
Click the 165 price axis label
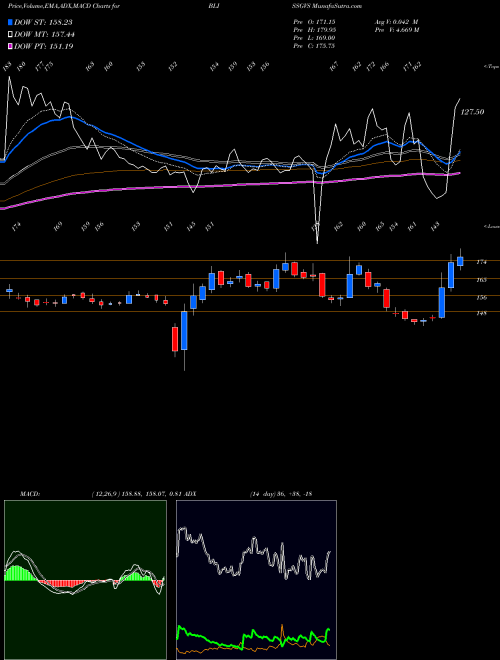point(481,279)
